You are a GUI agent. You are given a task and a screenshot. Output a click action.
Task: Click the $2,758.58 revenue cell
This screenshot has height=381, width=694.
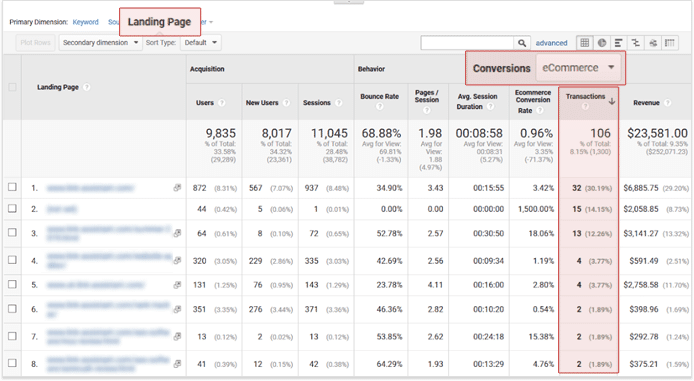[x=641, y=285]
